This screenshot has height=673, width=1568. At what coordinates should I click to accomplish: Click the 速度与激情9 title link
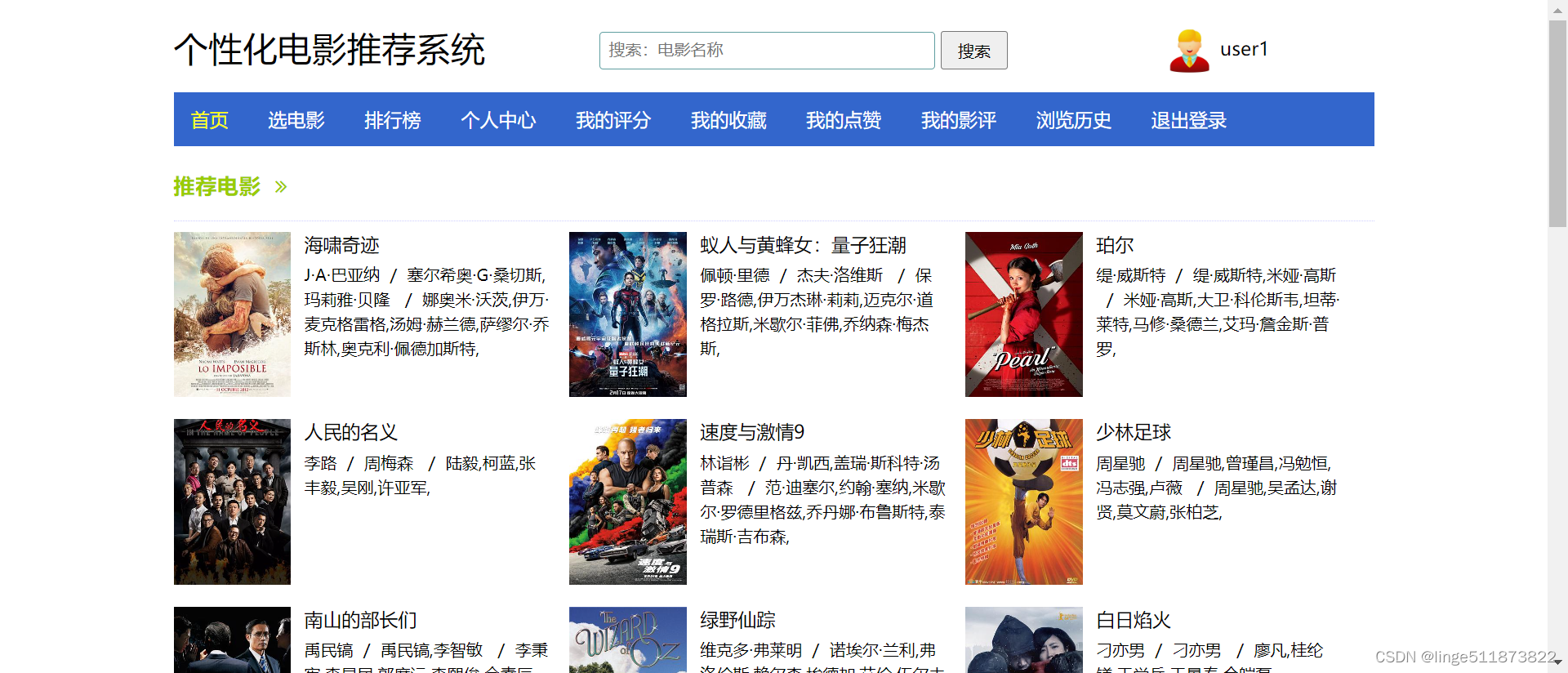[752, 432]
